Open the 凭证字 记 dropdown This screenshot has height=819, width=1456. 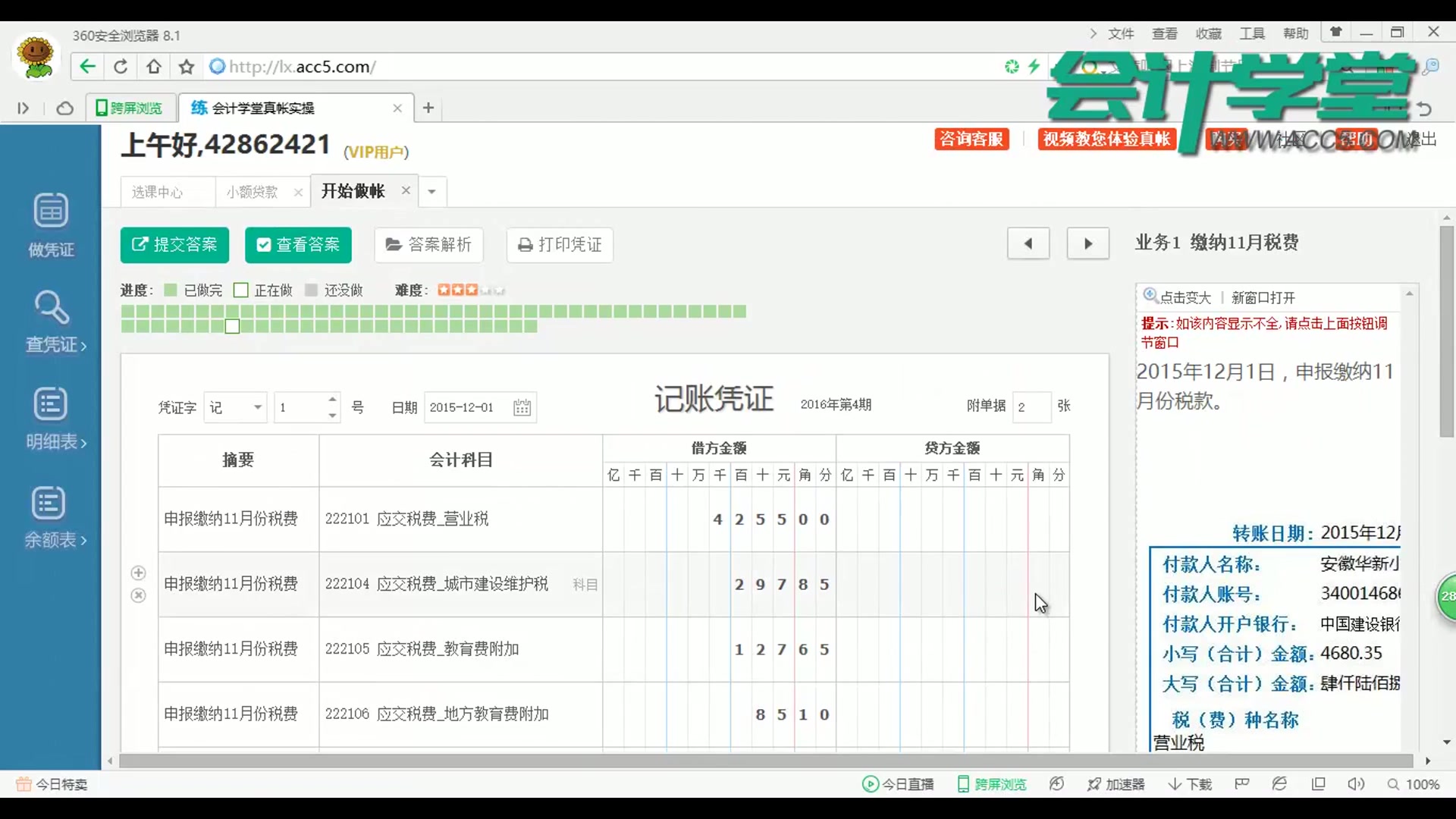click(236, 407)
